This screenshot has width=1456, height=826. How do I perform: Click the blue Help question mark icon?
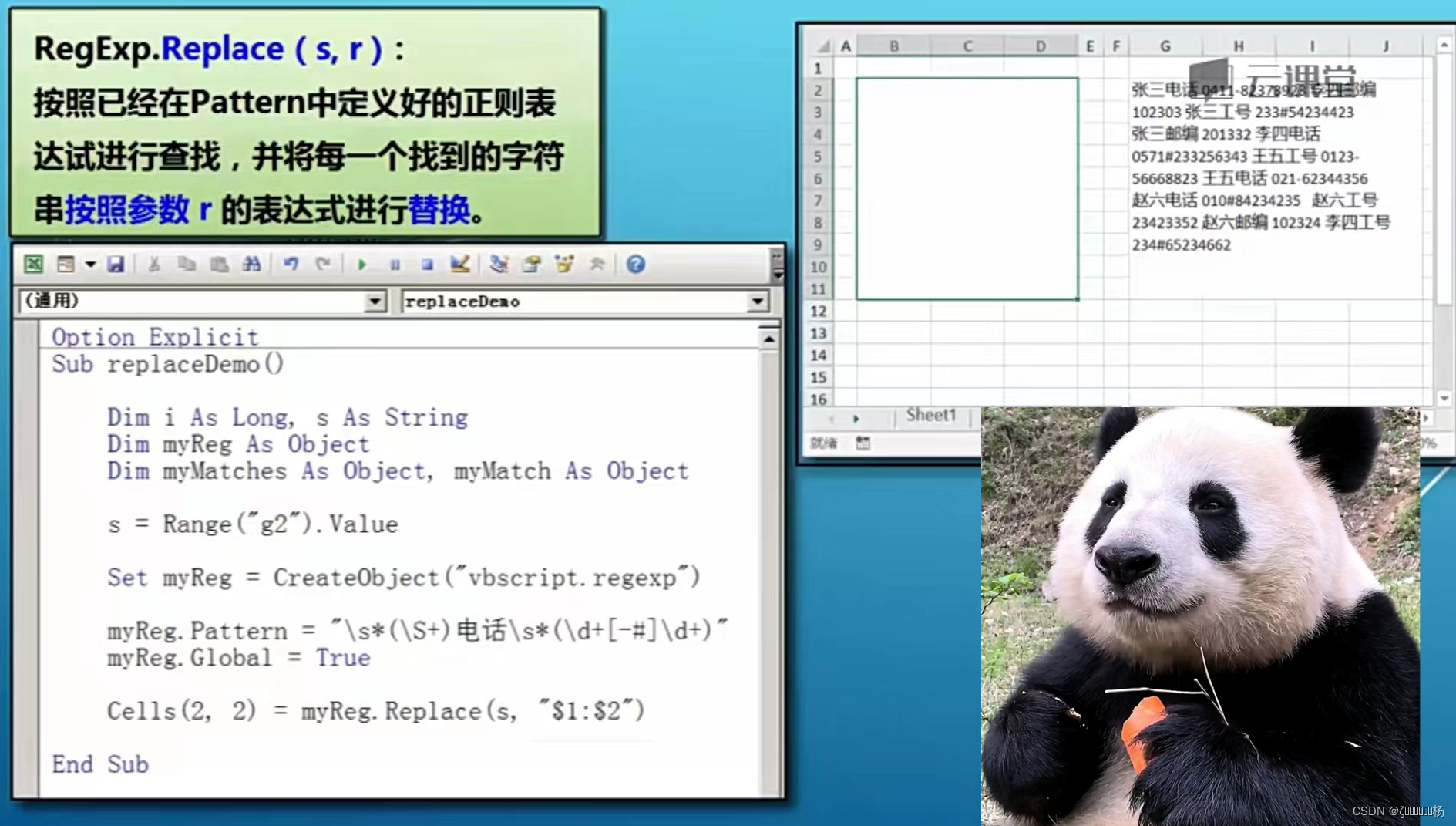tap(635, 265)
